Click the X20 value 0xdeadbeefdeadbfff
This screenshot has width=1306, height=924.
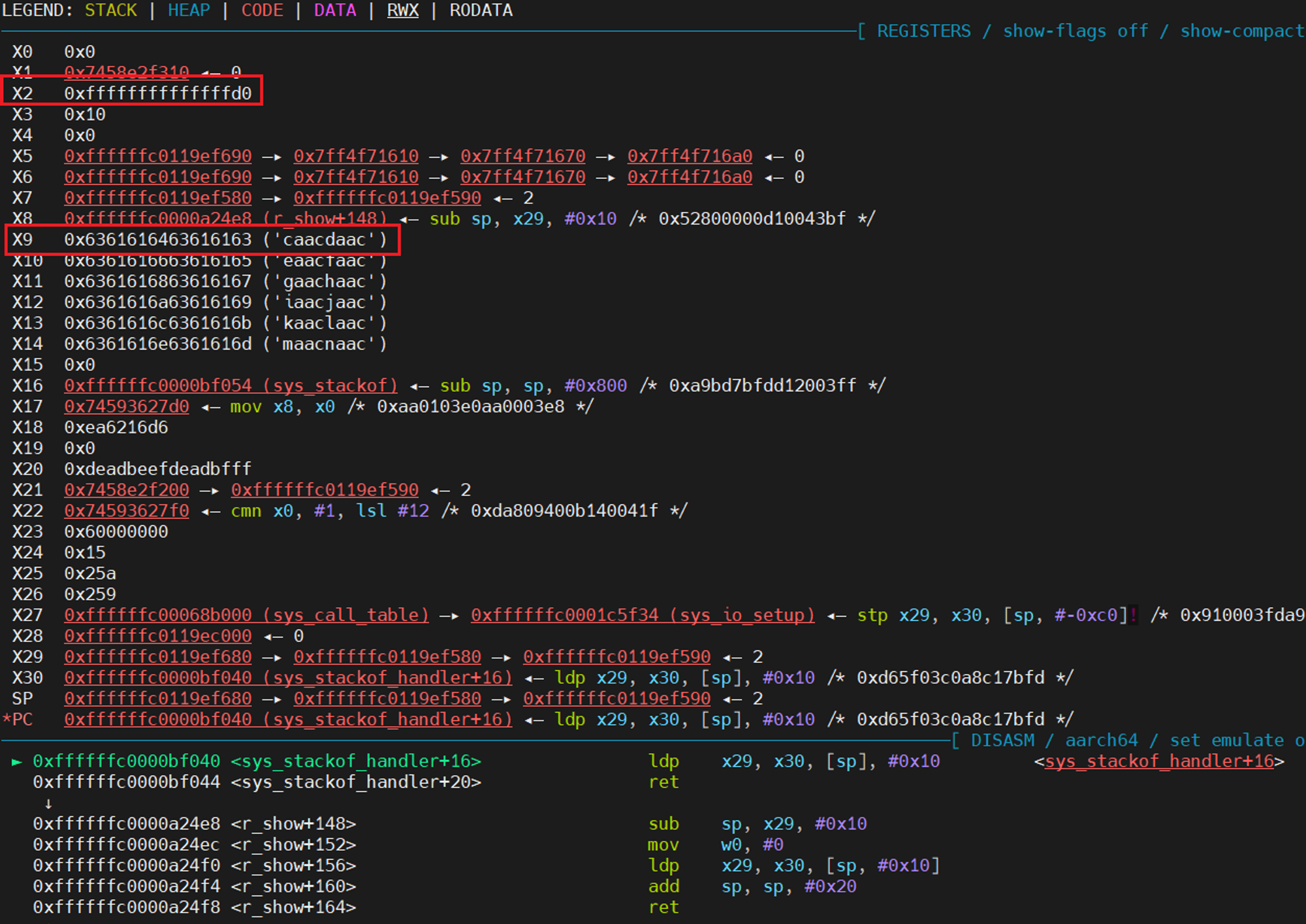tap(157, 470)
